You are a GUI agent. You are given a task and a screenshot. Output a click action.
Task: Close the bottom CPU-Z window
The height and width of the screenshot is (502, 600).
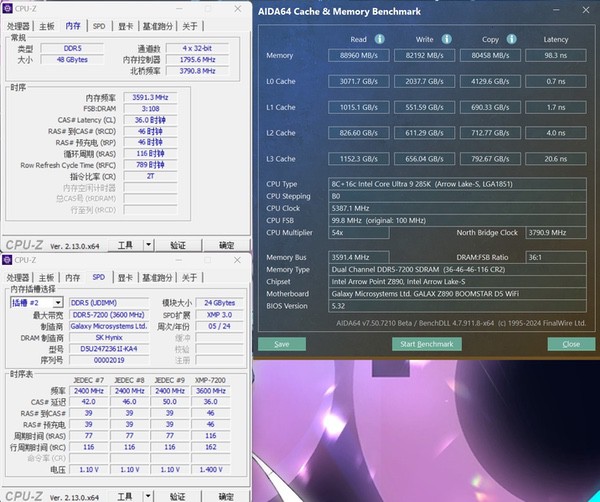(x=237, y=260)
